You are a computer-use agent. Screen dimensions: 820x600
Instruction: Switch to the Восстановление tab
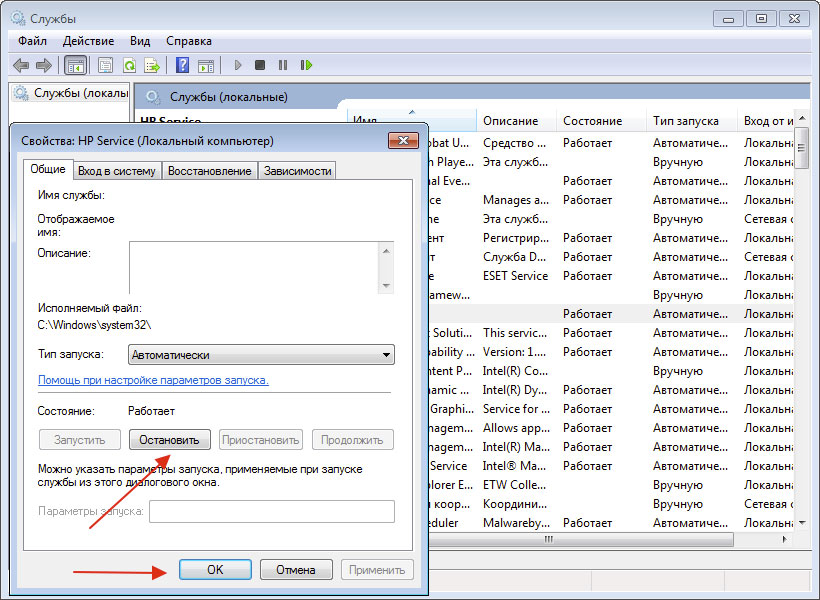click(209, 171)
